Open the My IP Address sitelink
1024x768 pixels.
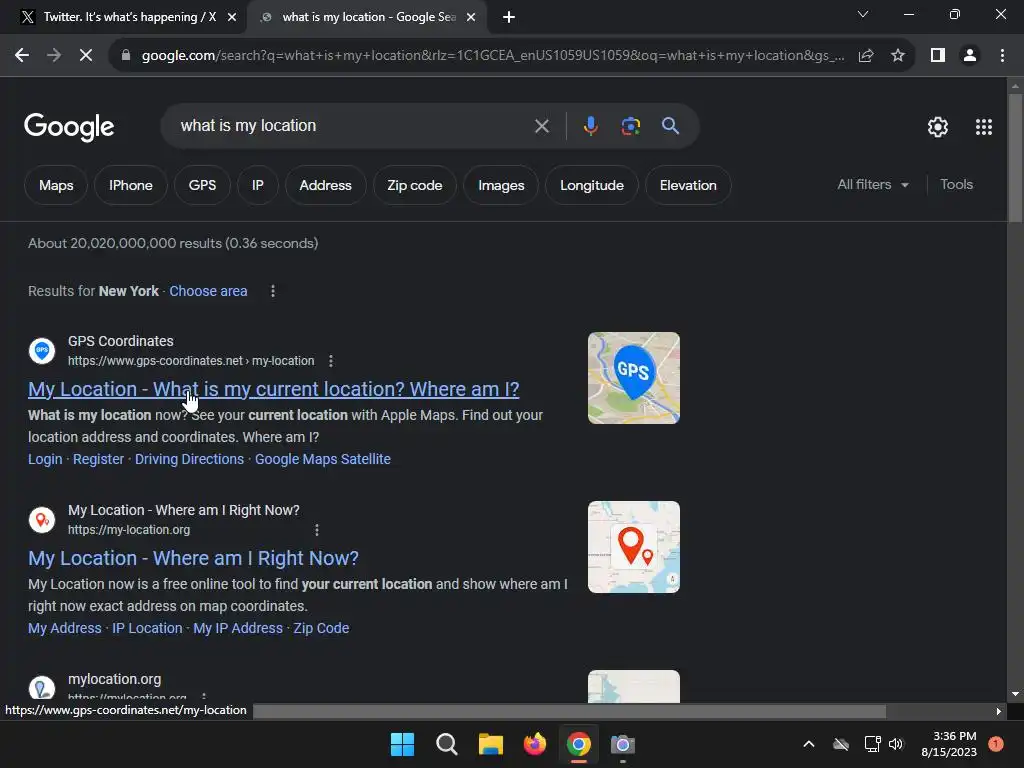pyautogui.click(x=238, y=628)
